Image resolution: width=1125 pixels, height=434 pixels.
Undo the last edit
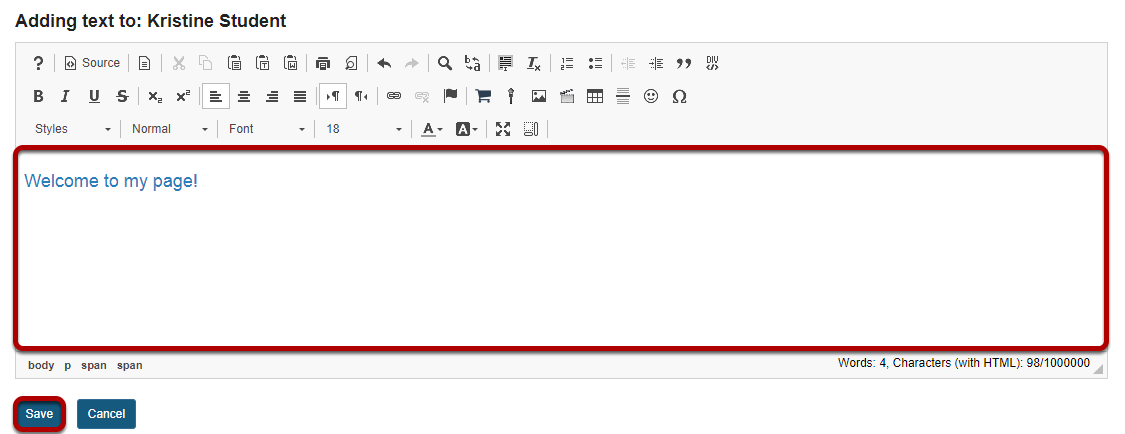[385, 63]
